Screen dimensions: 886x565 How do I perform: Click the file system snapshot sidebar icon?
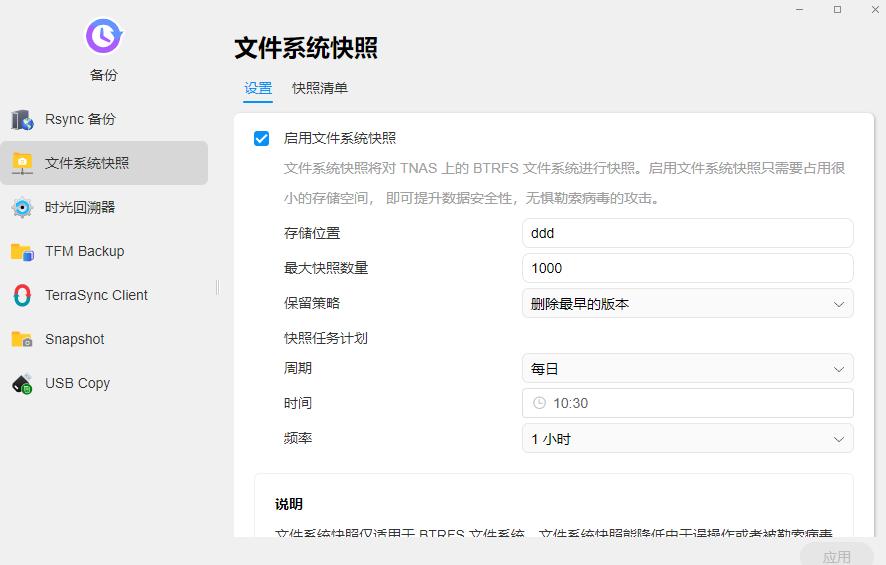point(22,163)
